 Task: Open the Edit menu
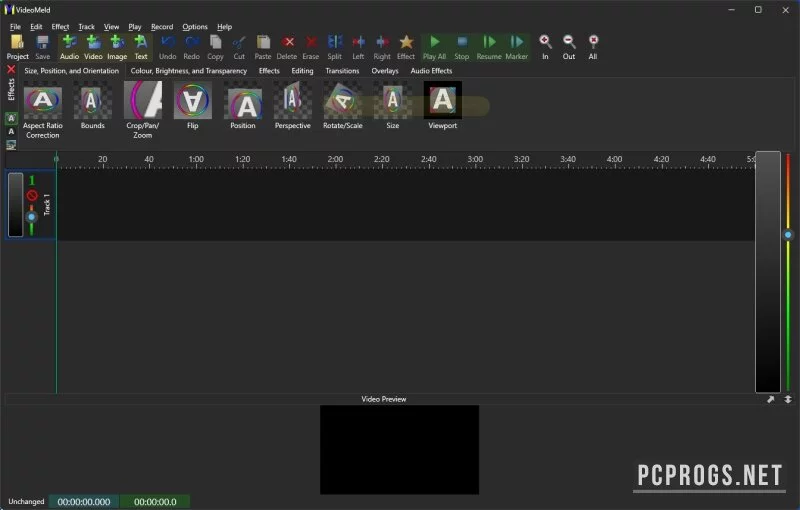click(x=36, y=27)
